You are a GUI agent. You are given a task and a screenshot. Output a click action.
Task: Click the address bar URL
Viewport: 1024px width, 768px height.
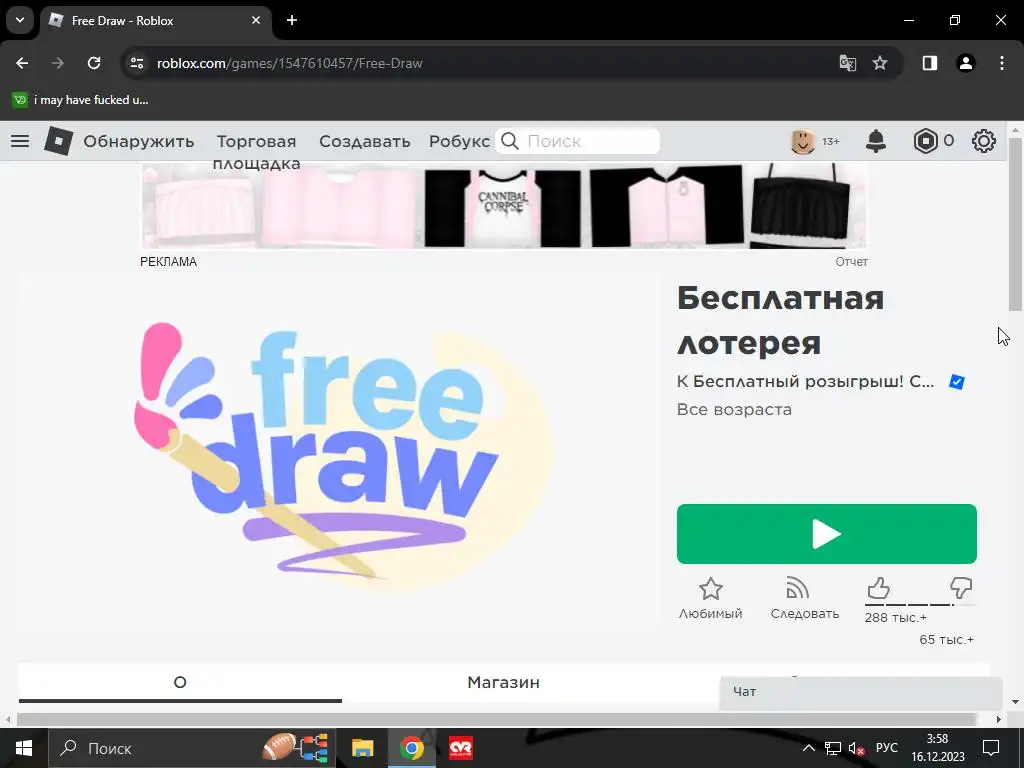(x=289, y=63)
